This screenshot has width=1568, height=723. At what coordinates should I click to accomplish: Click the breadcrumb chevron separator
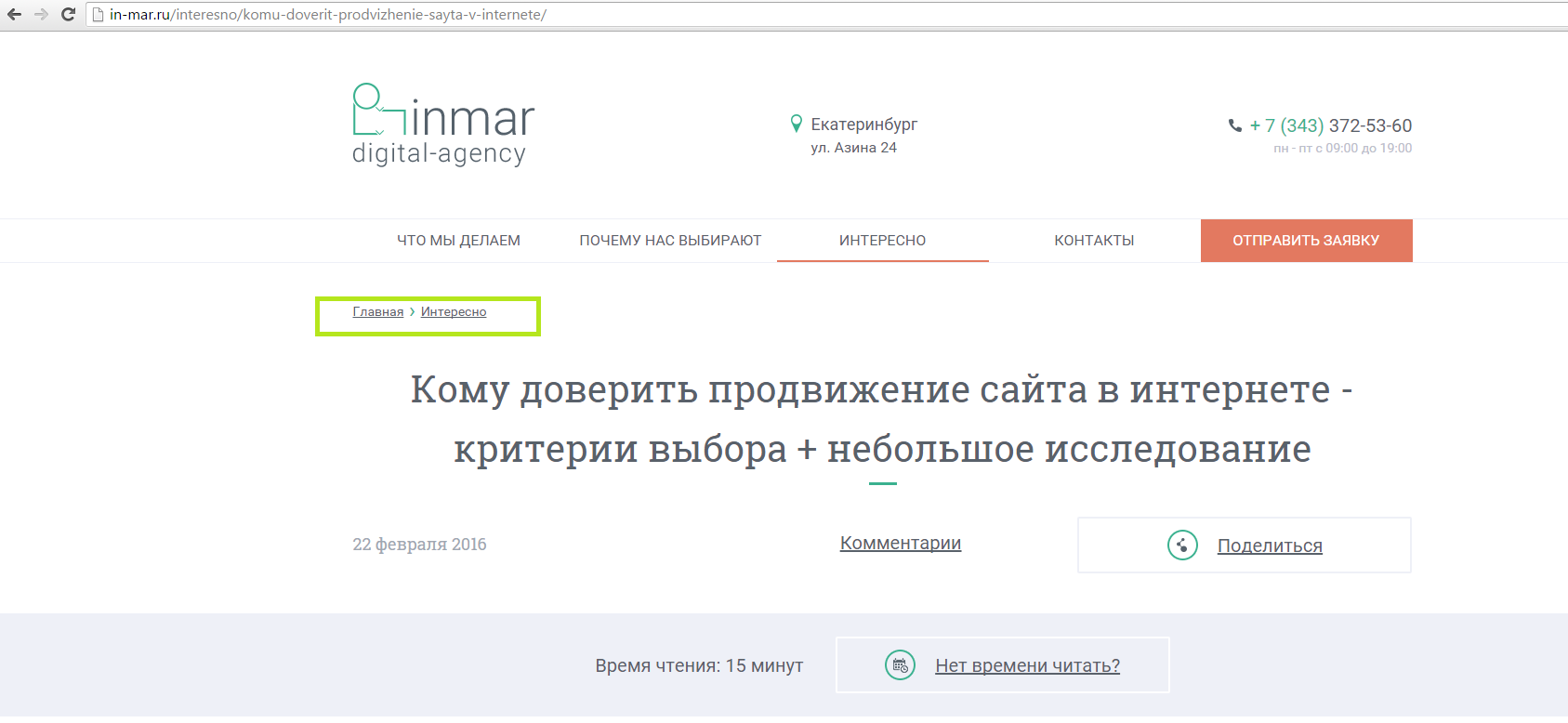[413, 312]
